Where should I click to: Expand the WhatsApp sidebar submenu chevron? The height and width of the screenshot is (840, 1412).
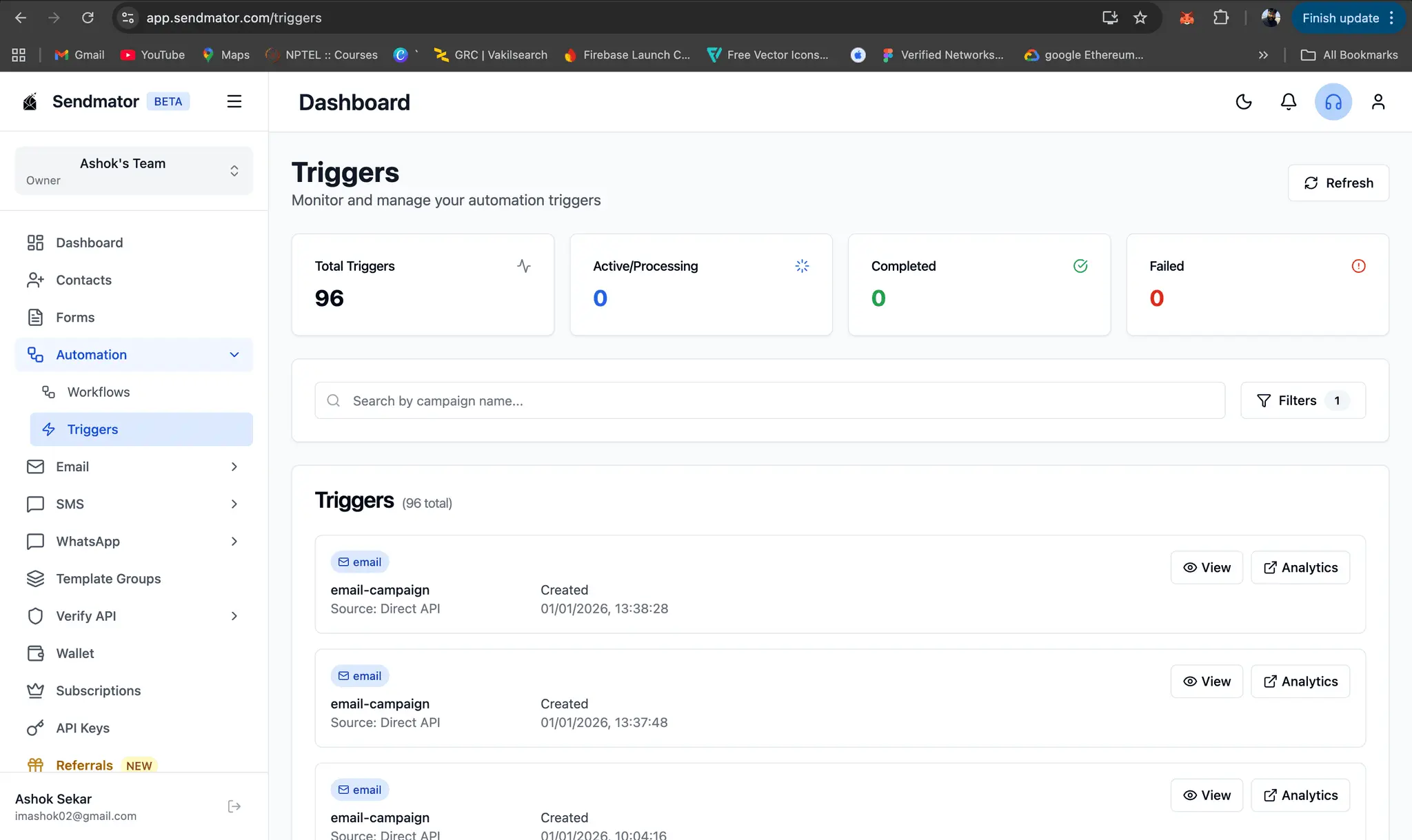point(234,541)
